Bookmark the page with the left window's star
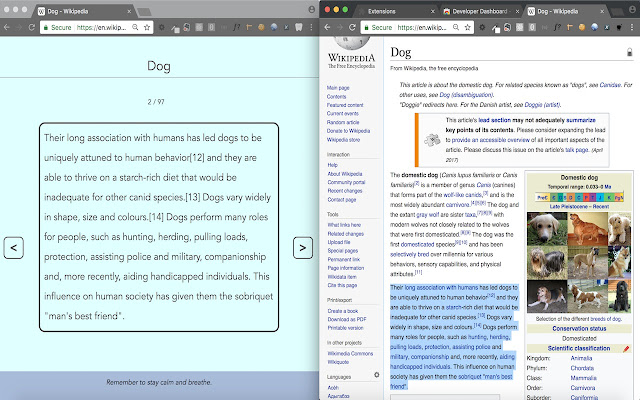 [147, 27]
